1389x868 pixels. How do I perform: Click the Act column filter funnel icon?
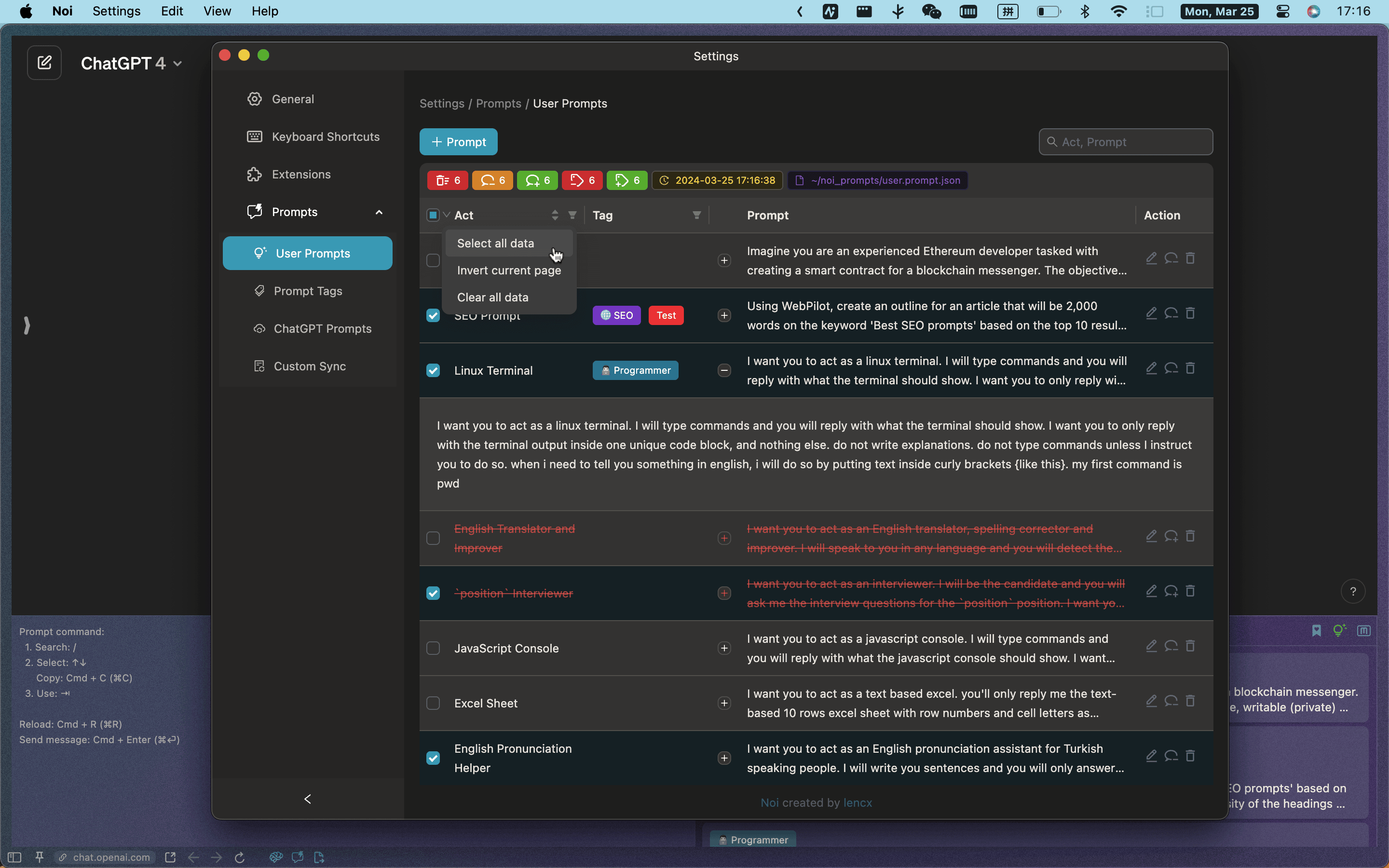point(572,215)
